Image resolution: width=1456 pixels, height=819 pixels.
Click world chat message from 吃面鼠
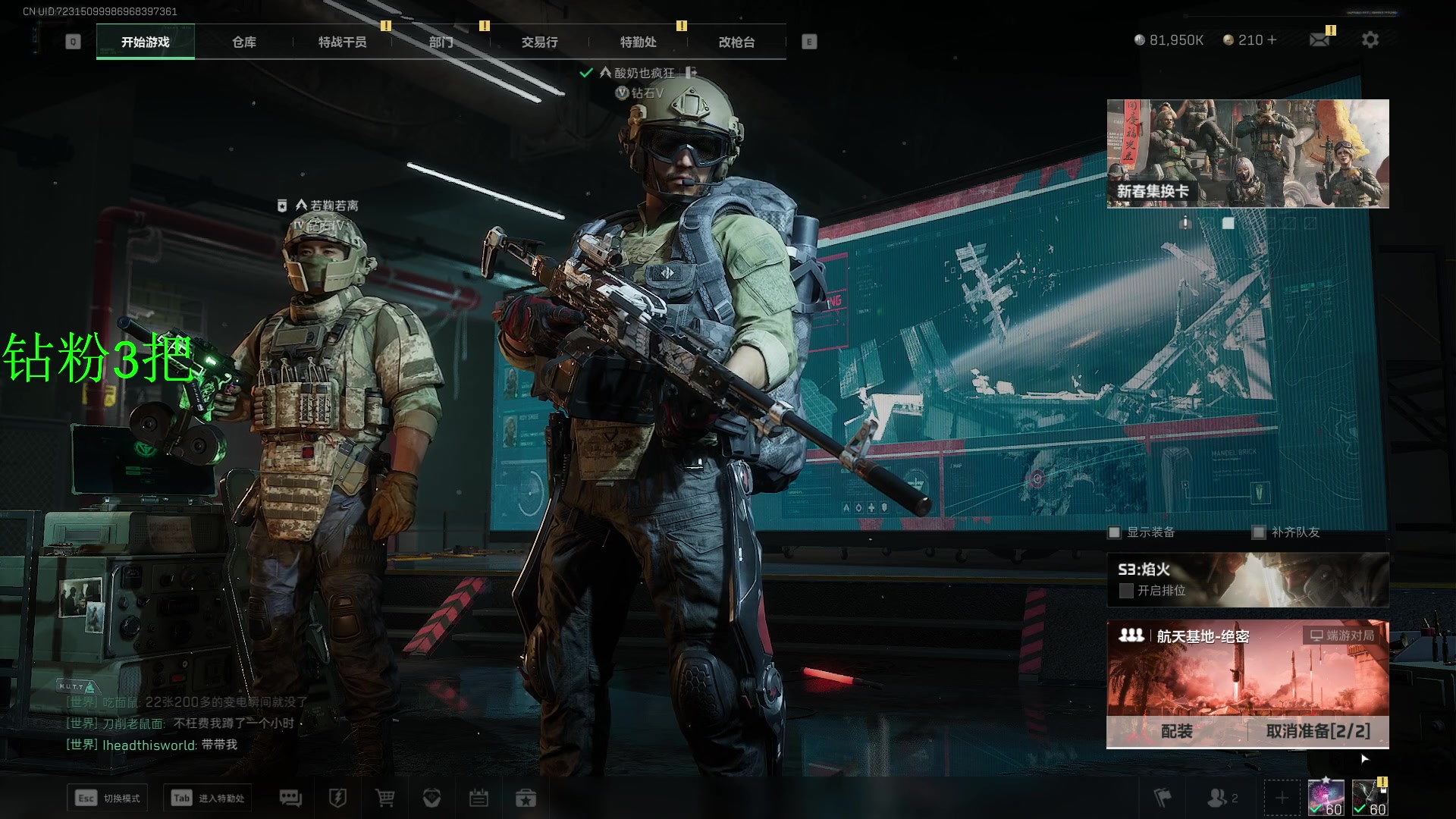pyautogui.click(x=187, y=702)
